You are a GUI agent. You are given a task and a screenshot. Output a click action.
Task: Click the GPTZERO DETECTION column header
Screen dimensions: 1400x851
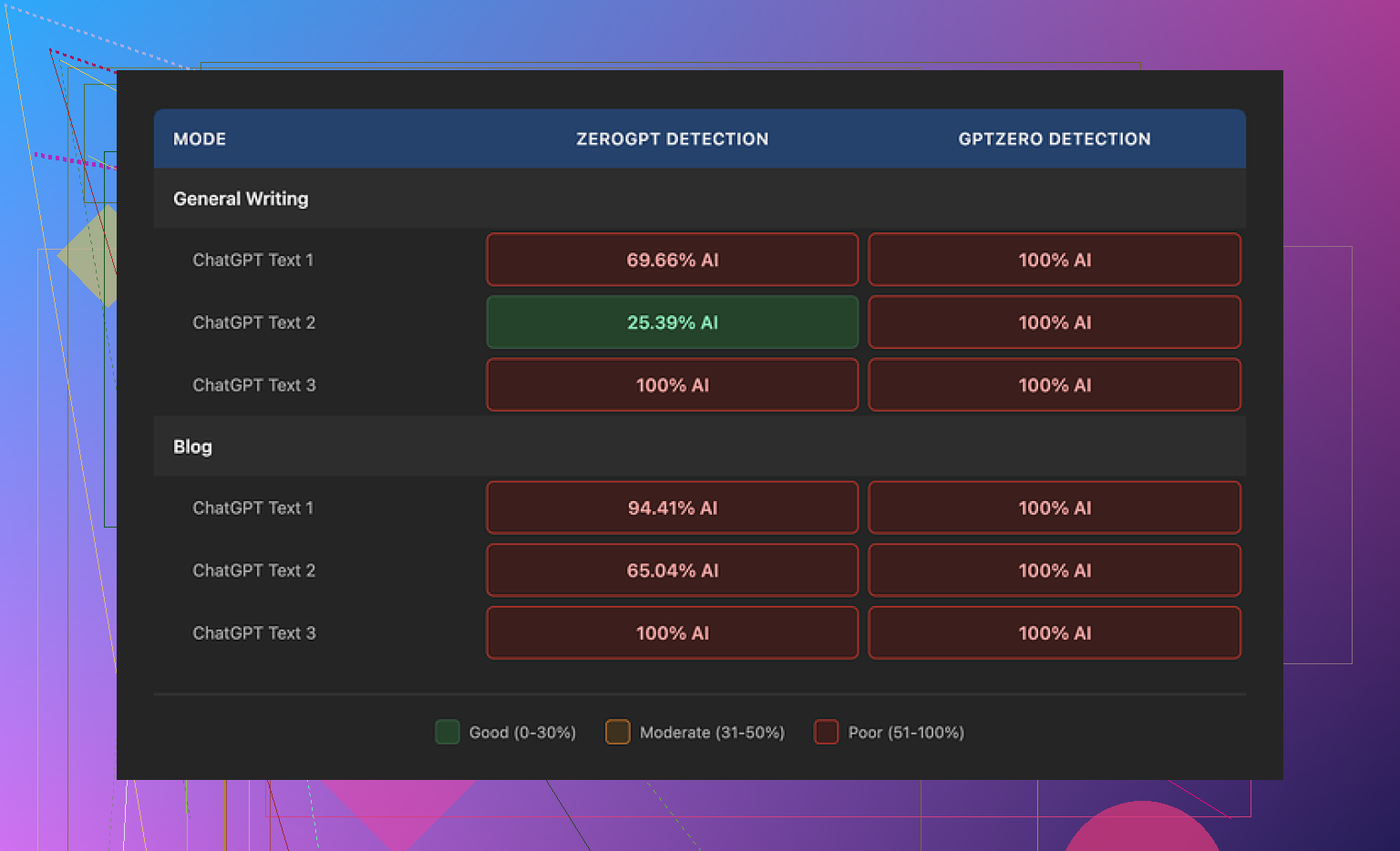click(1054, 139)
